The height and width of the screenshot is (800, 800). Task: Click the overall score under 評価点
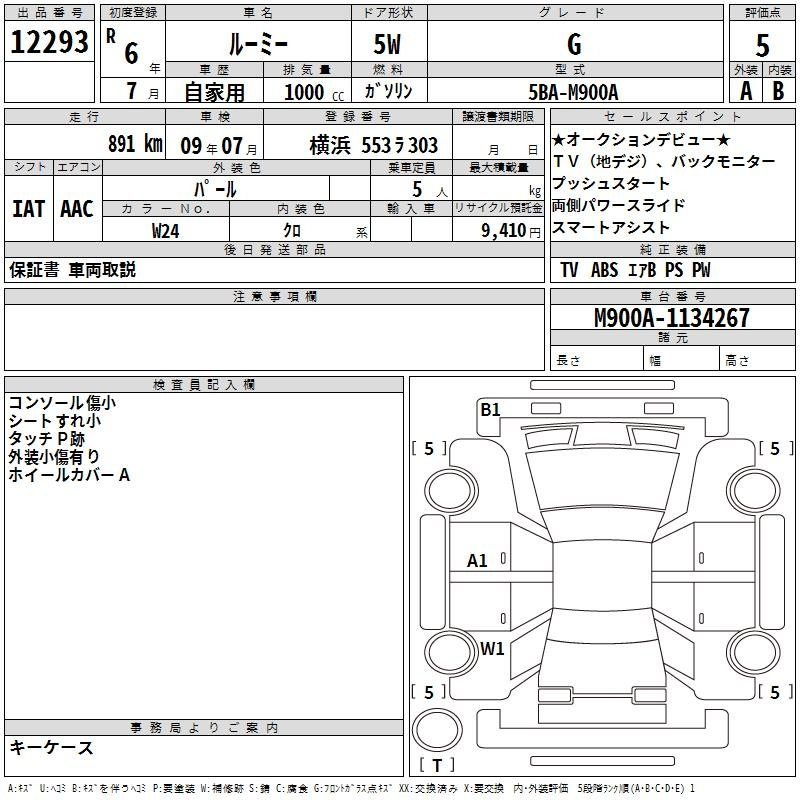762,45
